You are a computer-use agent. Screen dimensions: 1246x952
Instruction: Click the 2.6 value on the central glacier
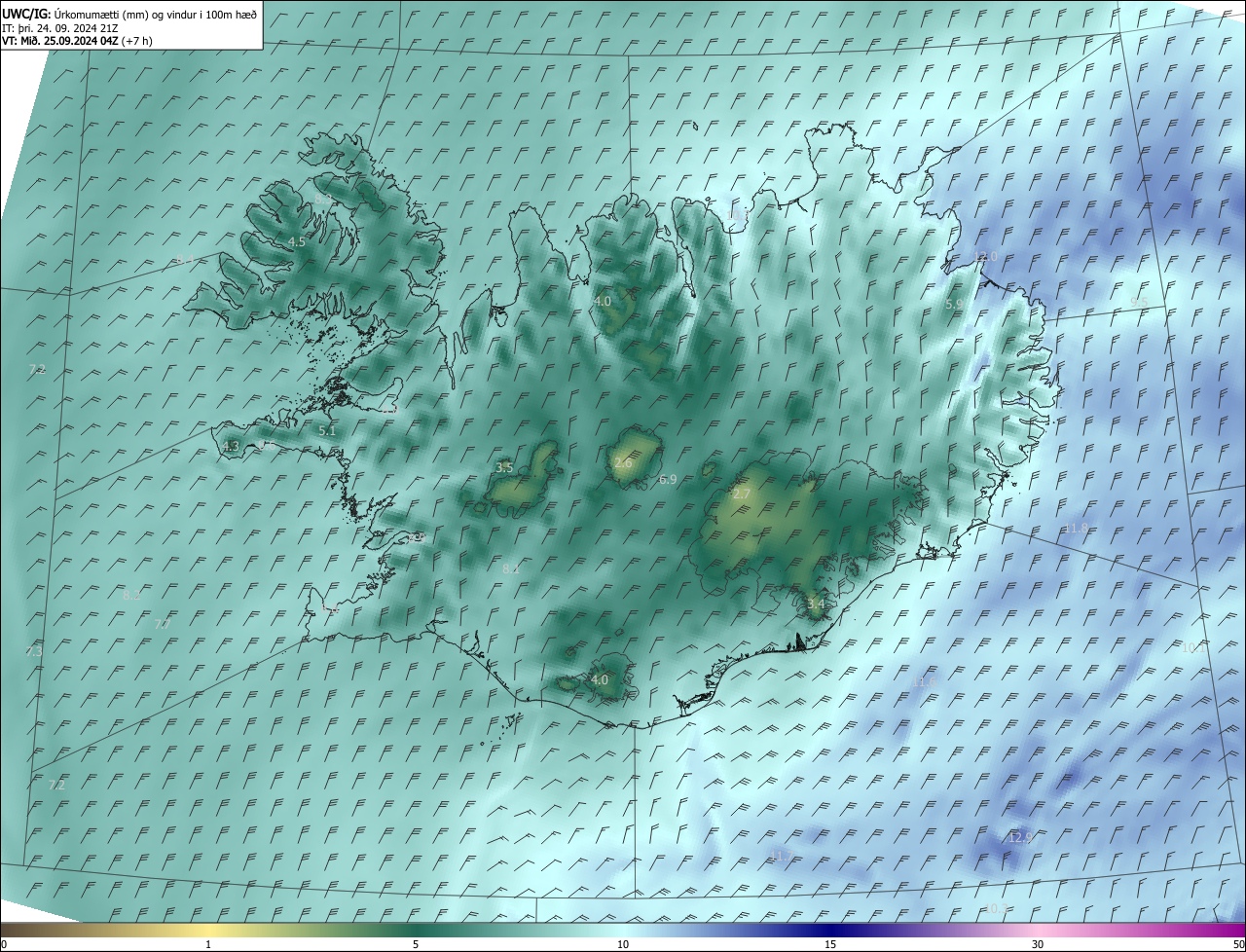click(623, 463)
